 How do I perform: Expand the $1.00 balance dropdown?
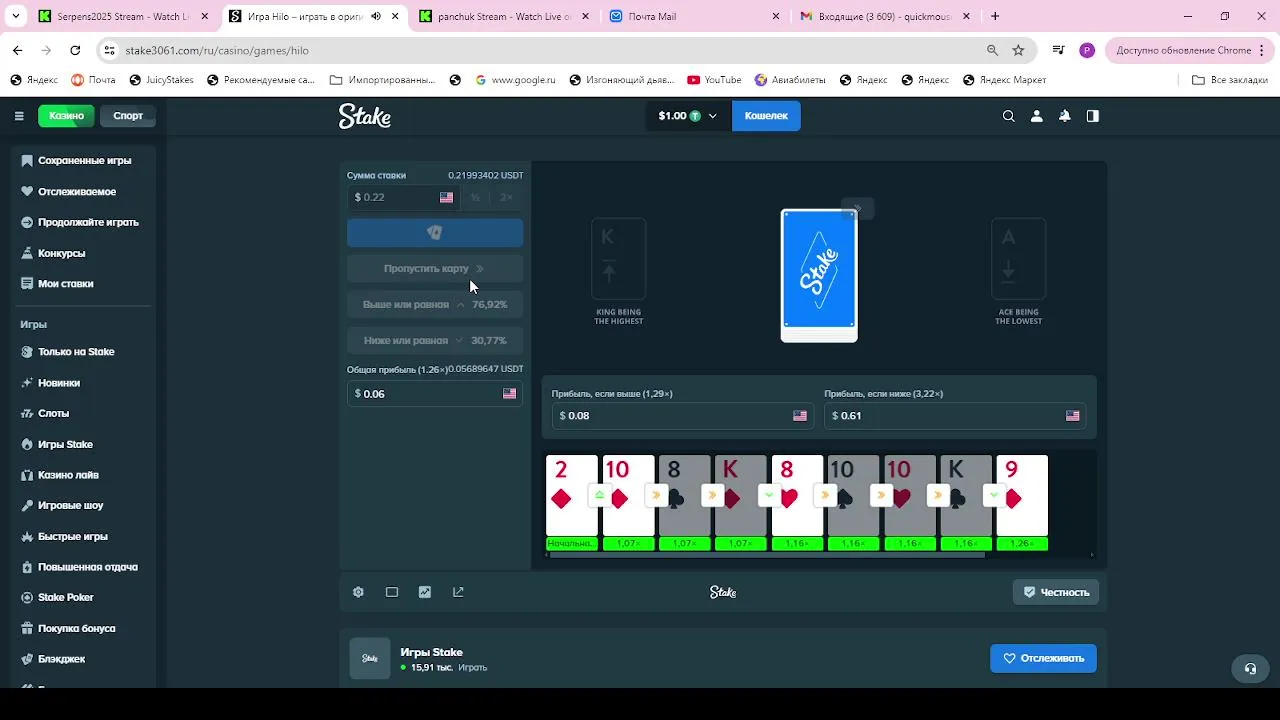[687, 116]
